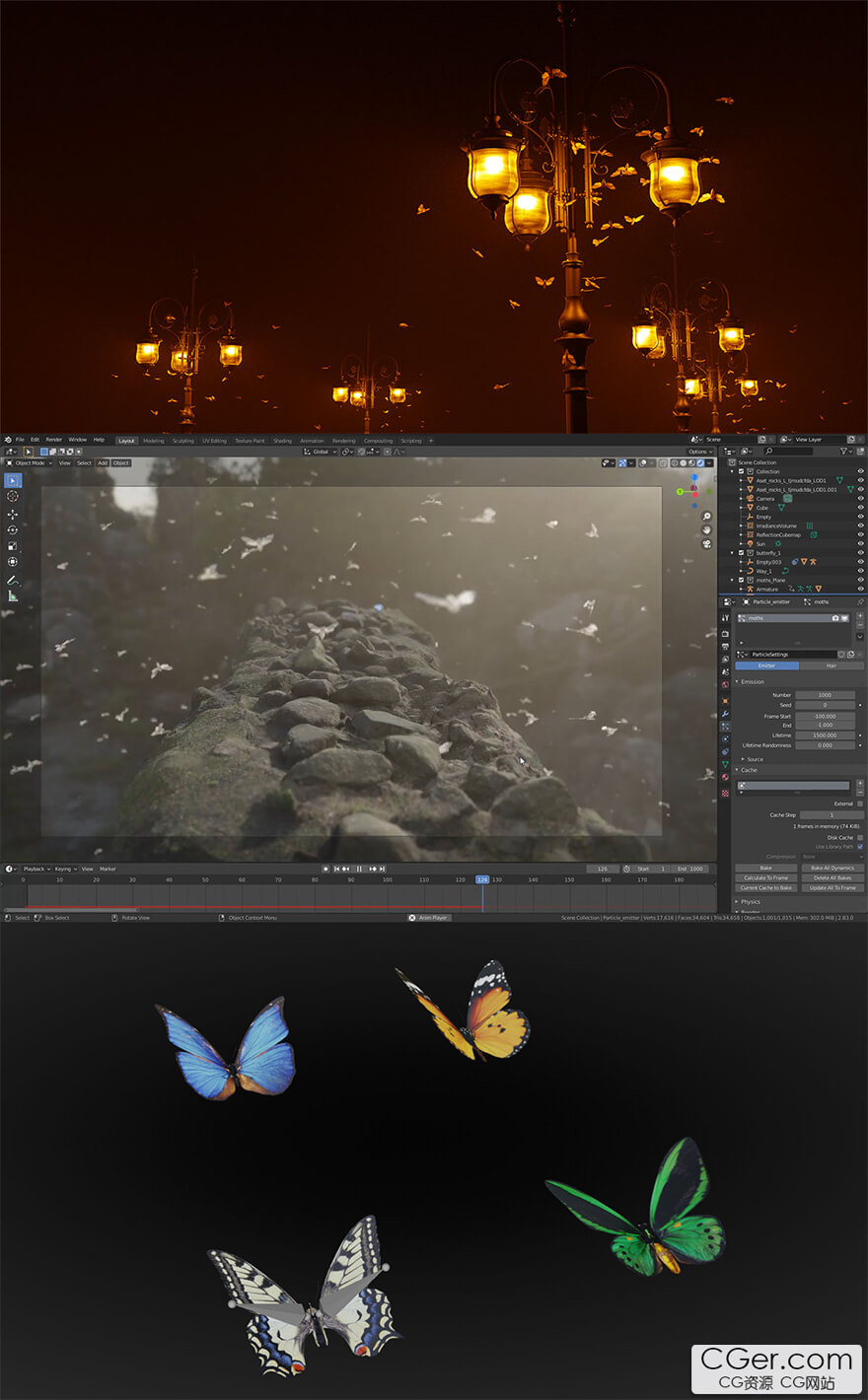Image resolution: width=868 pixels, height=1400 pixels.
Task: Open the Physics properties tab
Action: point(725,738)
